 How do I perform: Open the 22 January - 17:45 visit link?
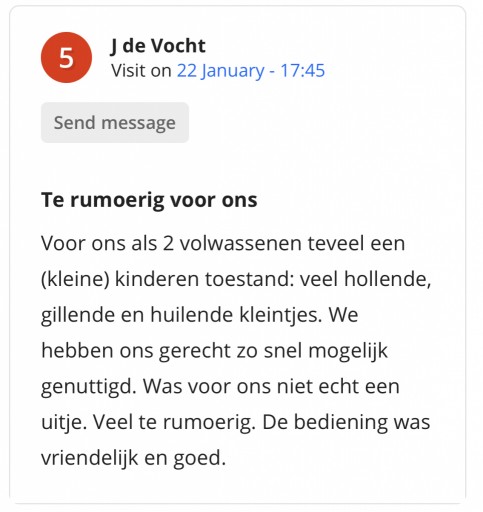[251, 71]
